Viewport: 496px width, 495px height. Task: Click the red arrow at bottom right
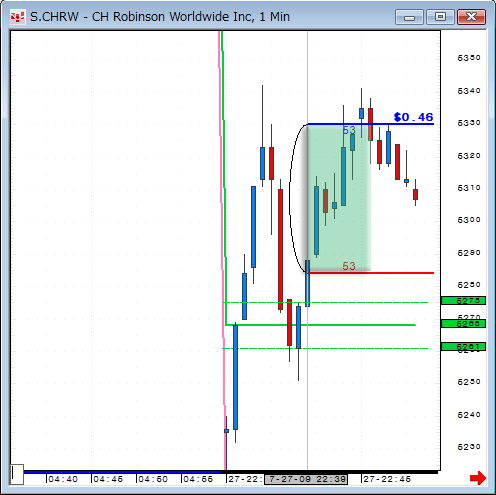pos(478,478)
